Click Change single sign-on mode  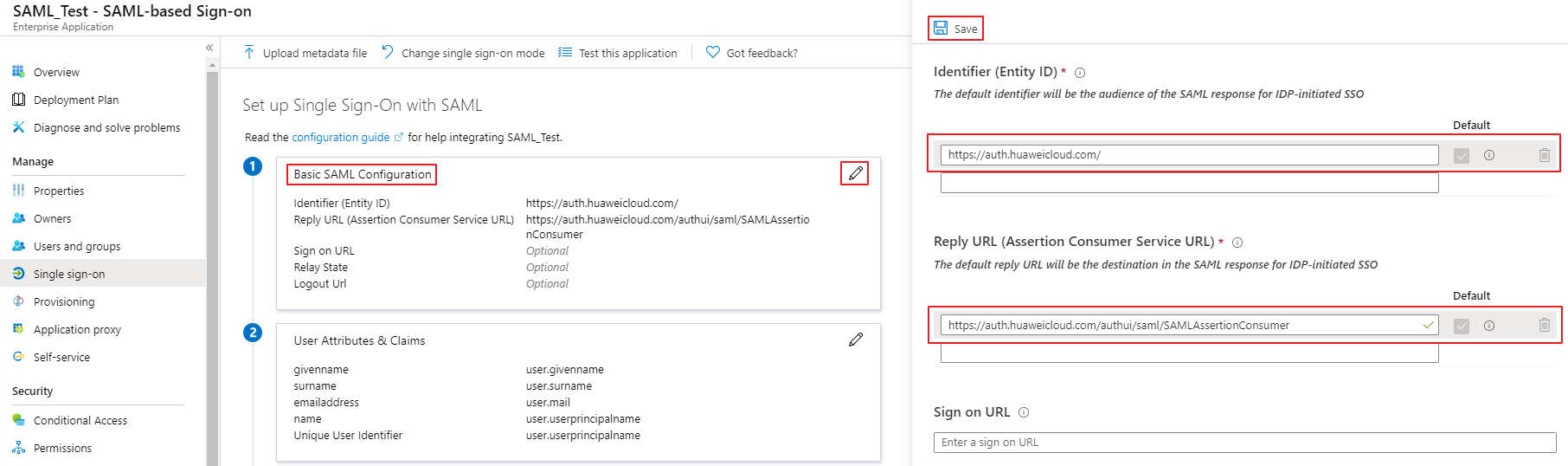click(472, 53)
